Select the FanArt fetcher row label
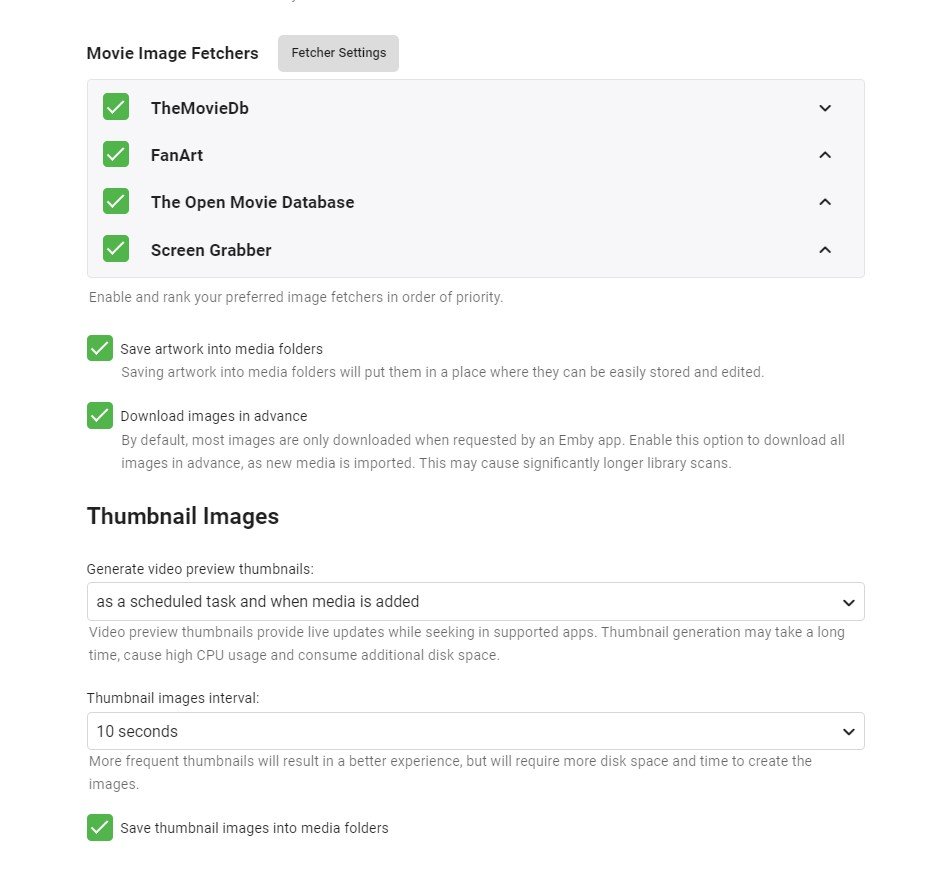This screenshot has width=946, height=869. 177,155
